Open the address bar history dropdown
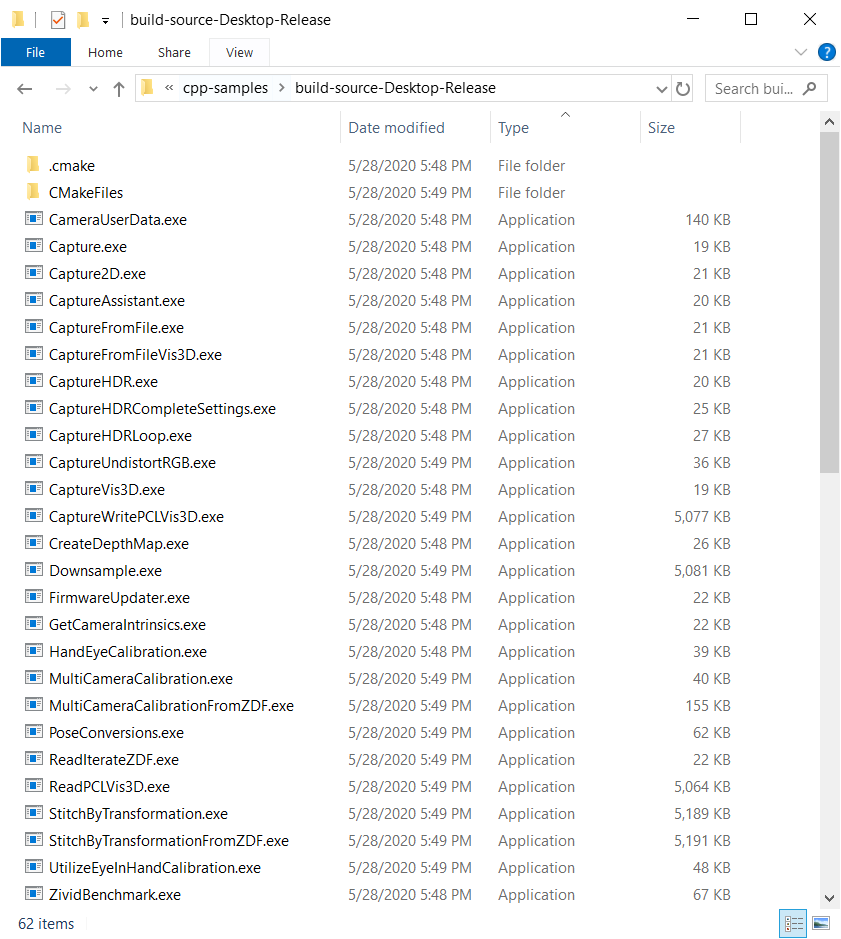Image resolution: width=841 pixels, height=939 pixels. click(x=661, y=89)
